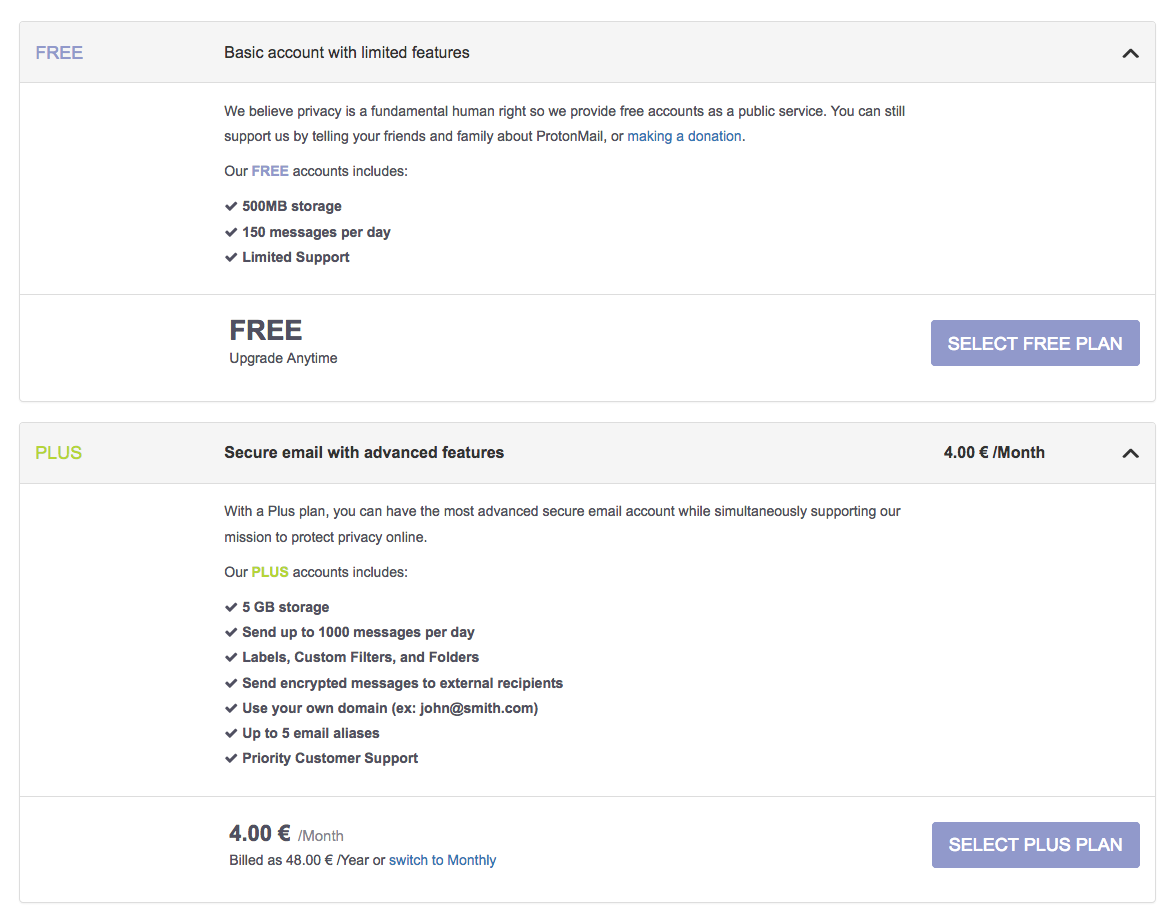Image resolution: width=1176 pixels, height=914 pixels.
Task: Open the making a donation link
Action: pos(684,136)
